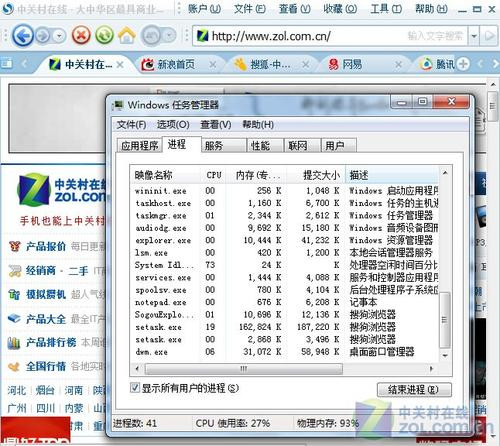
Task: Switch to the 用户 tab in Task Manager
Action: 338,146
